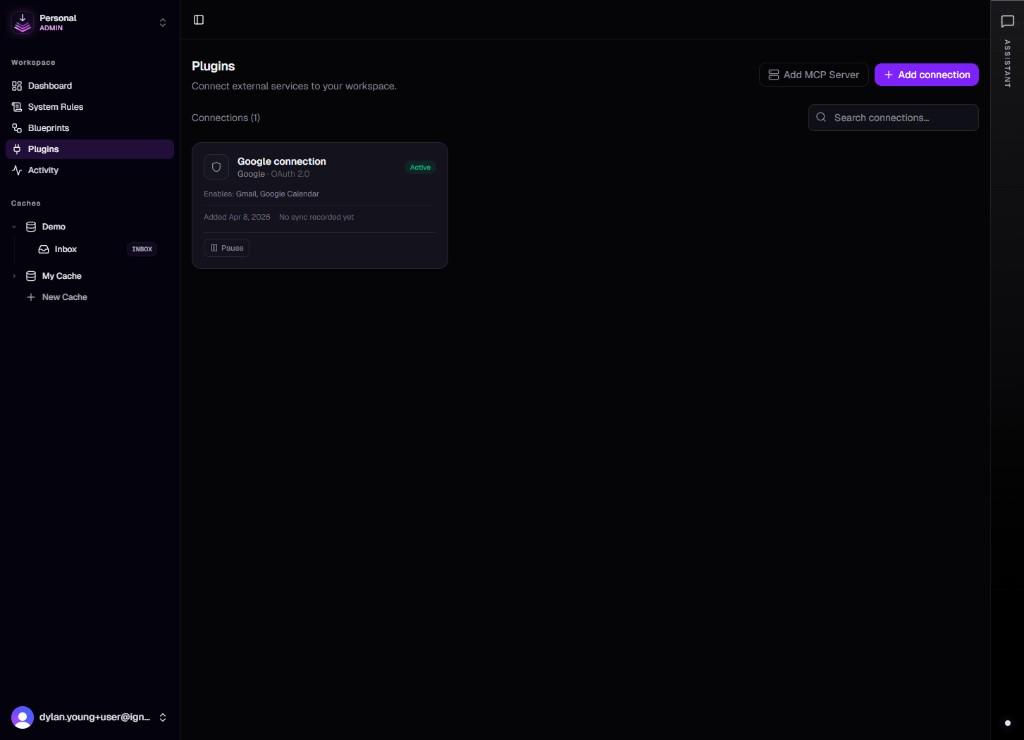The width and height of the screenshot is (1024, 740).
Task: Click the Demo cache database icon
Action: [30, 226]
